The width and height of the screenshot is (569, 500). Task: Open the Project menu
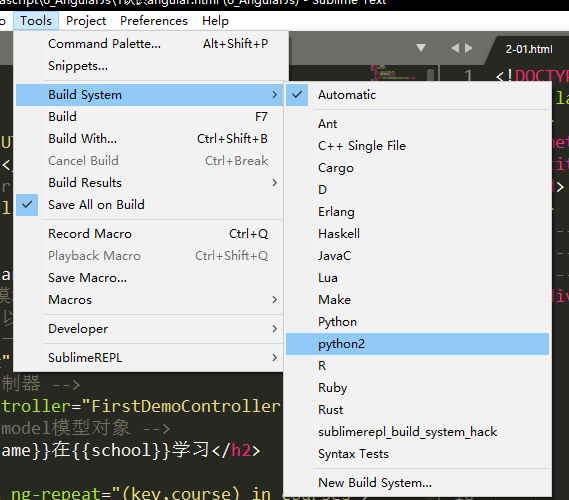point(86,21)
